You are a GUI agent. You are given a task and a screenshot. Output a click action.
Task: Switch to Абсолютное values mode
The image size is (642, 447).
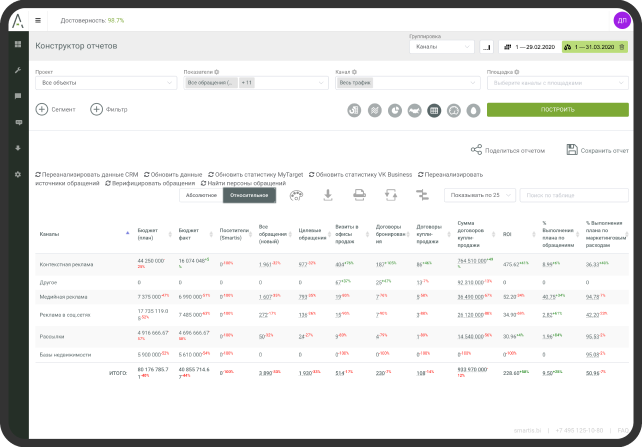pyautogui.click(x=201, y=196)
